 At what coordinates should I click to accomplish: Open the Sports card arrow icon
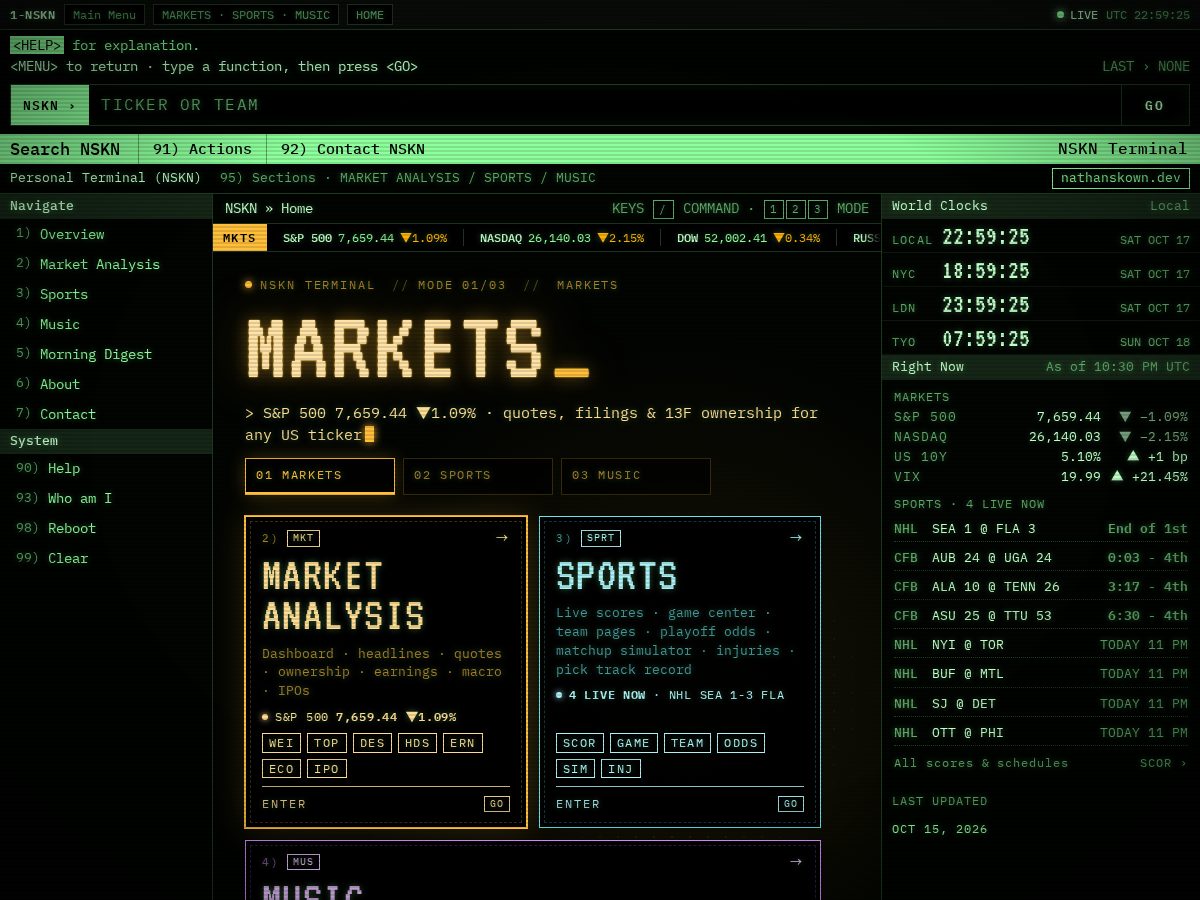[x=796, y=538]
